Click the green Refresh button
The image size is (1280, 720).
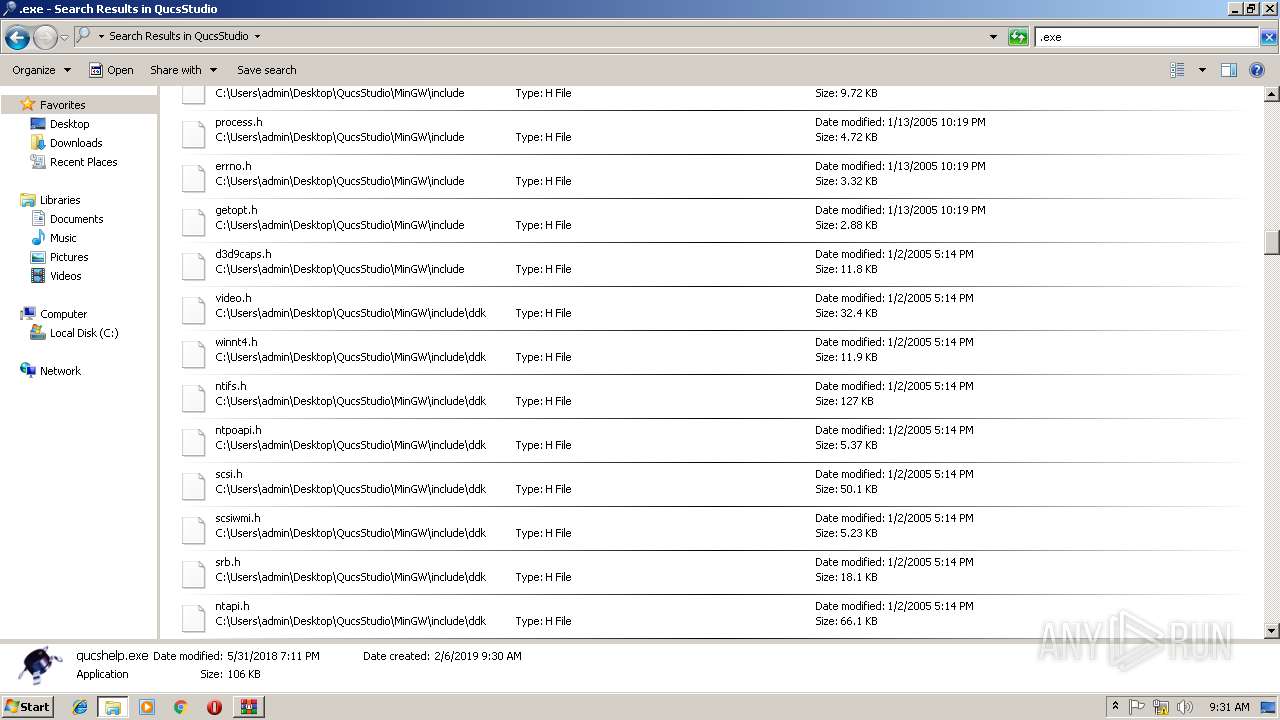coord(1018,37)
